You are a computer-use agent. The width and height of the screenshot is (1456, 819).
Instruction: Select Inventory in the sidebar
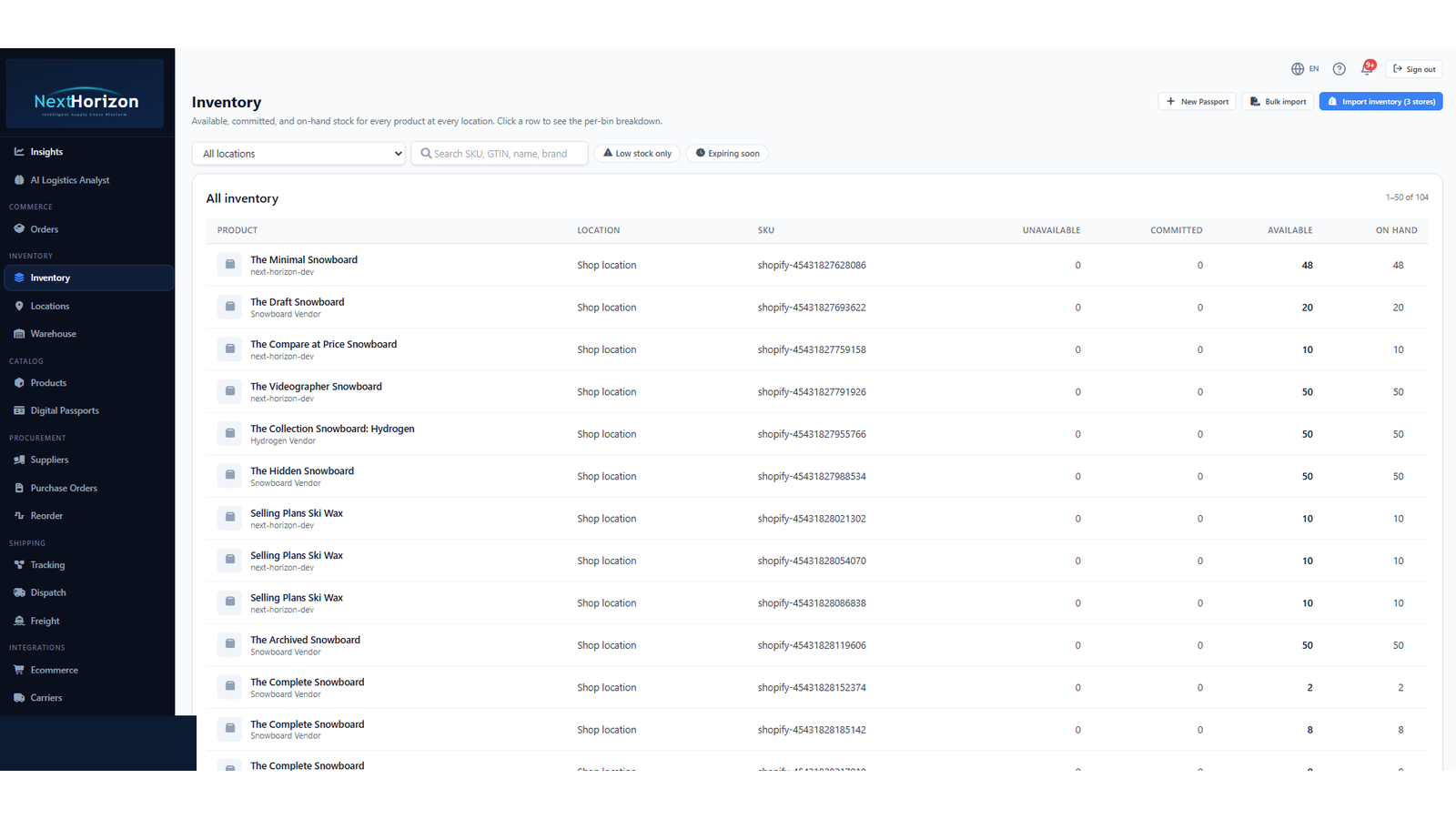88,278
